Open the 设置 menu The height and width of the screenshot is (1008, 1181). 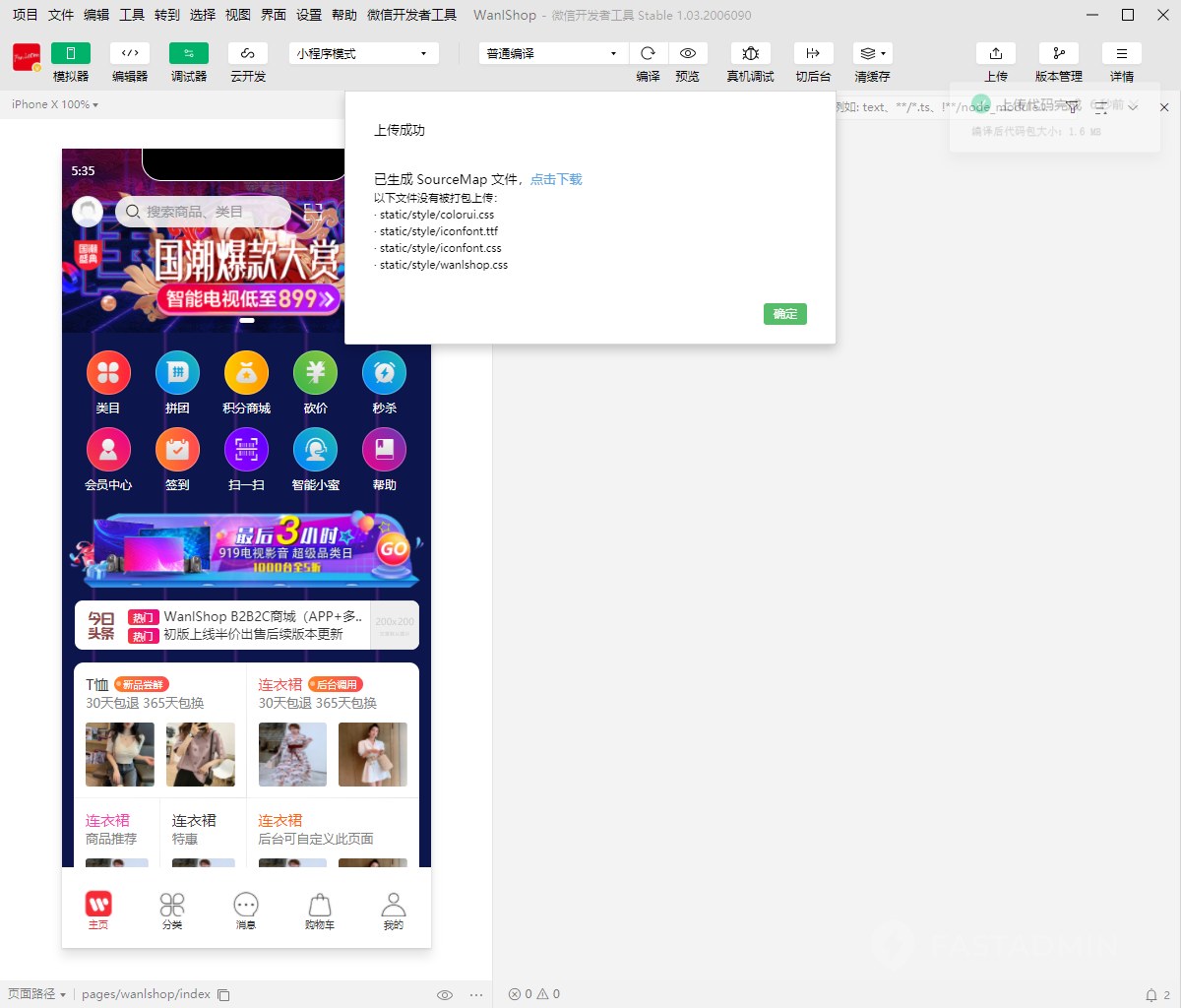(309, 15)
